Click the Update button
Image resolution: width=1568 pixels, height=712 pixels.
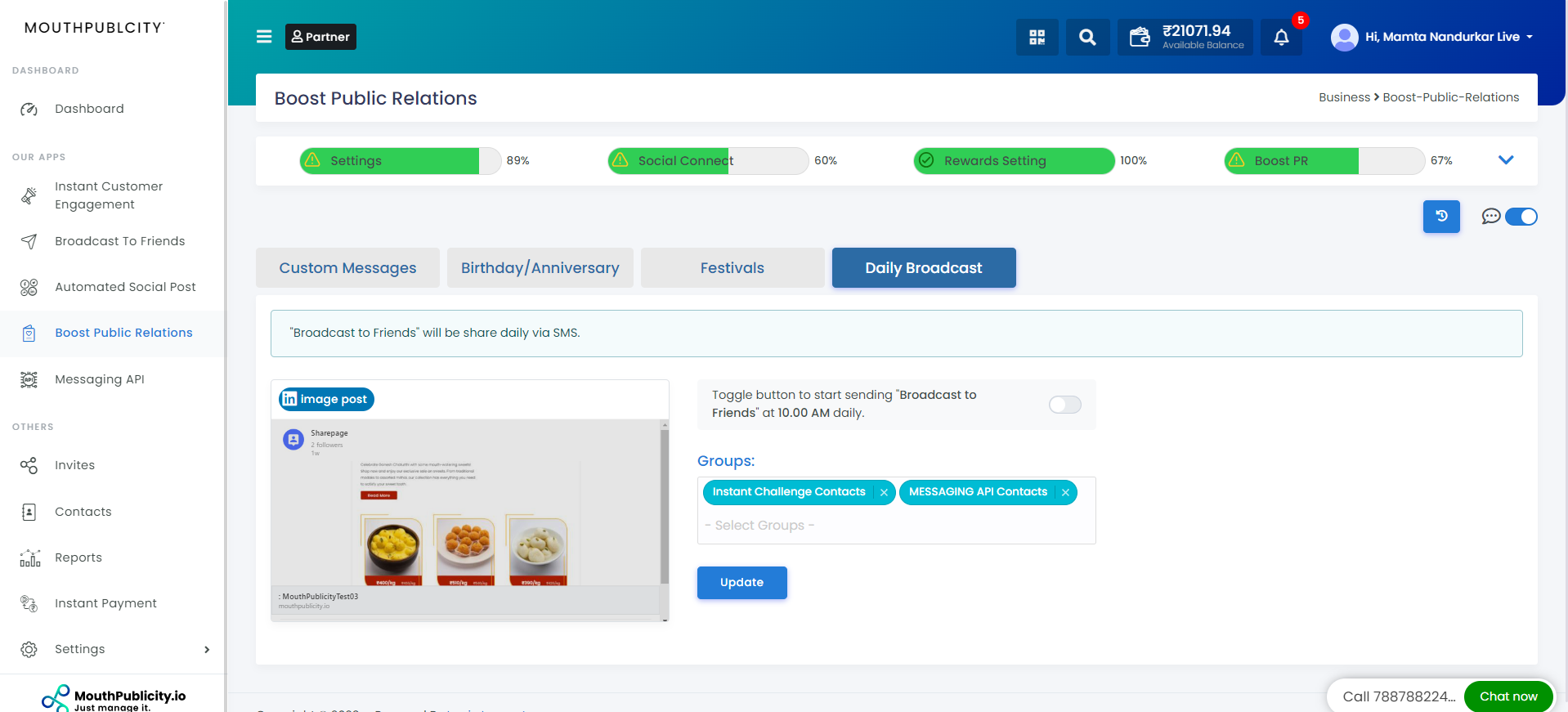[x=741, y=583]
